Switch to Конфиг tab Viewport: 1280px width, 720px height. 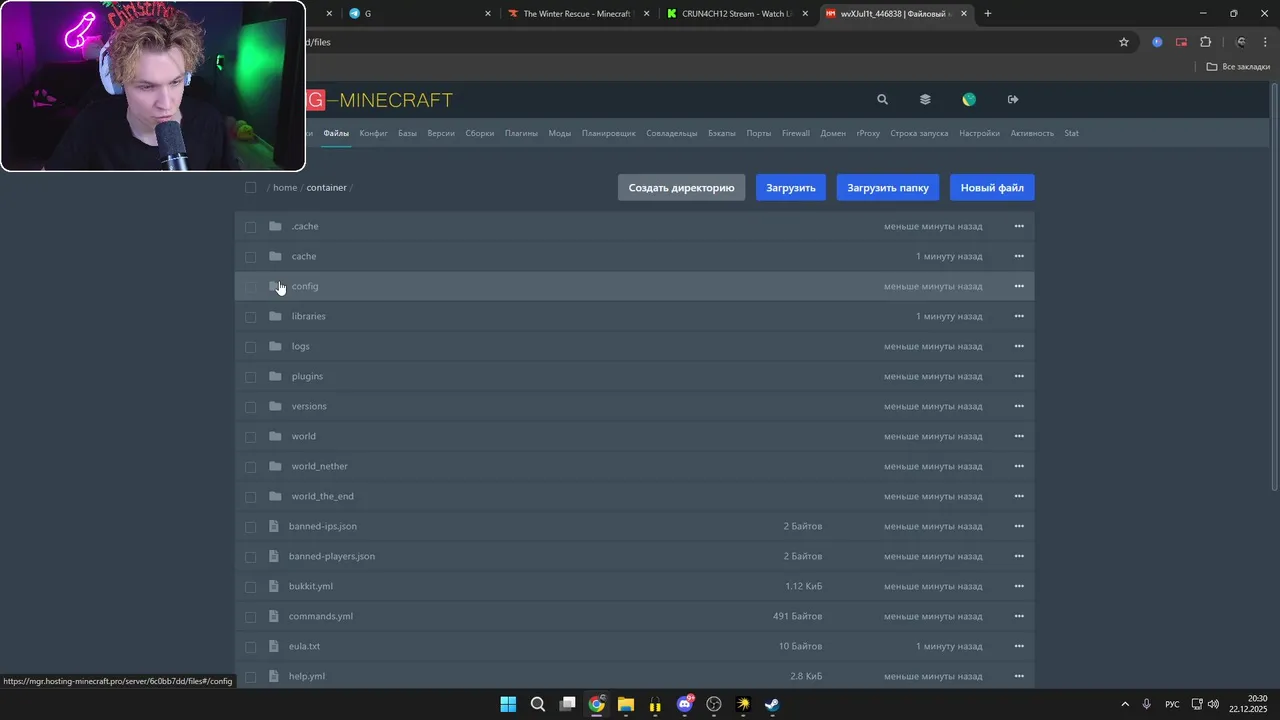(373, 133)
